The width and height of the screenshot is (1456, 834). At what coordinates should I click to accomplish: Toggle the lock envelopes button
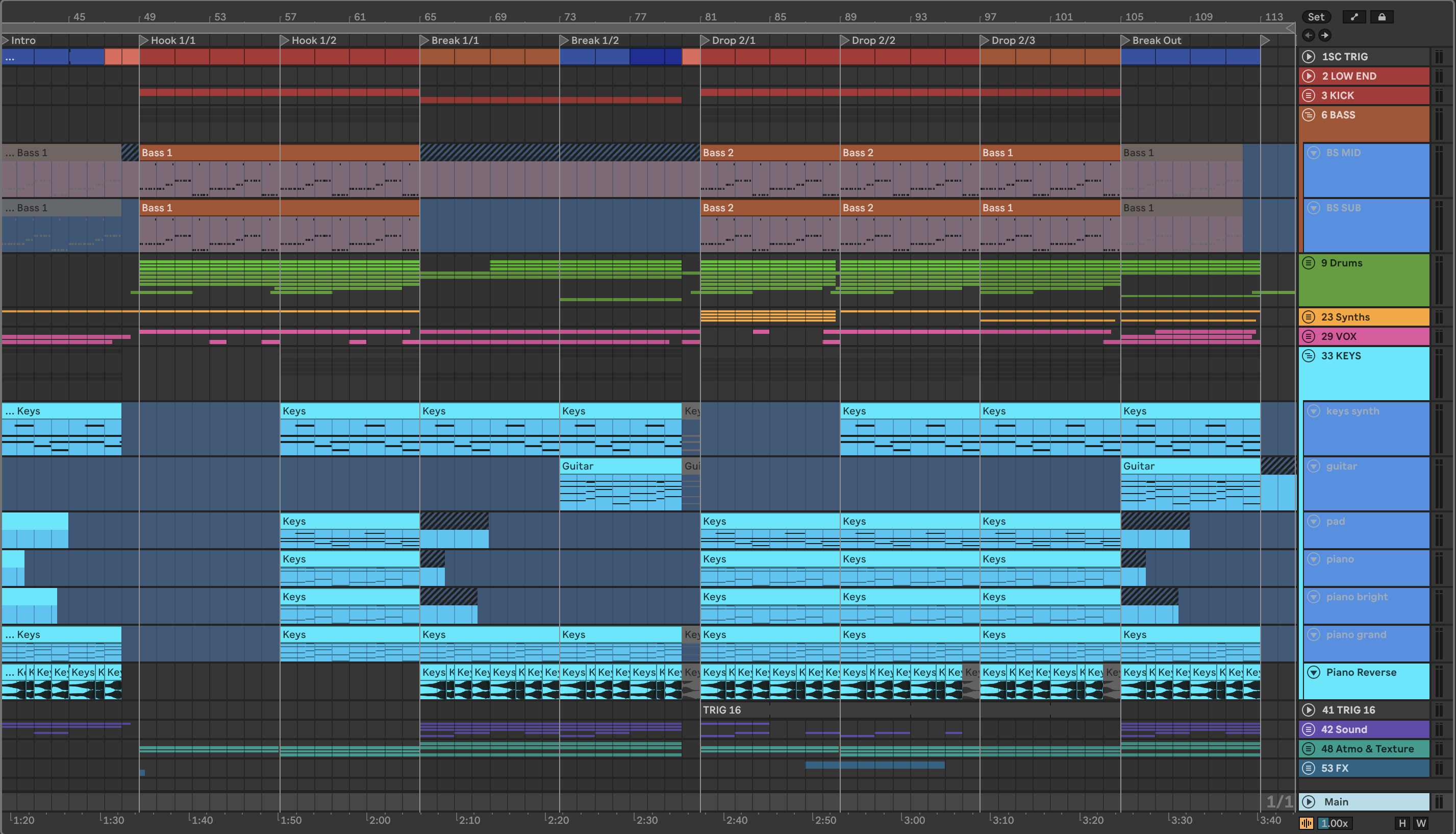coord(1382,17)
